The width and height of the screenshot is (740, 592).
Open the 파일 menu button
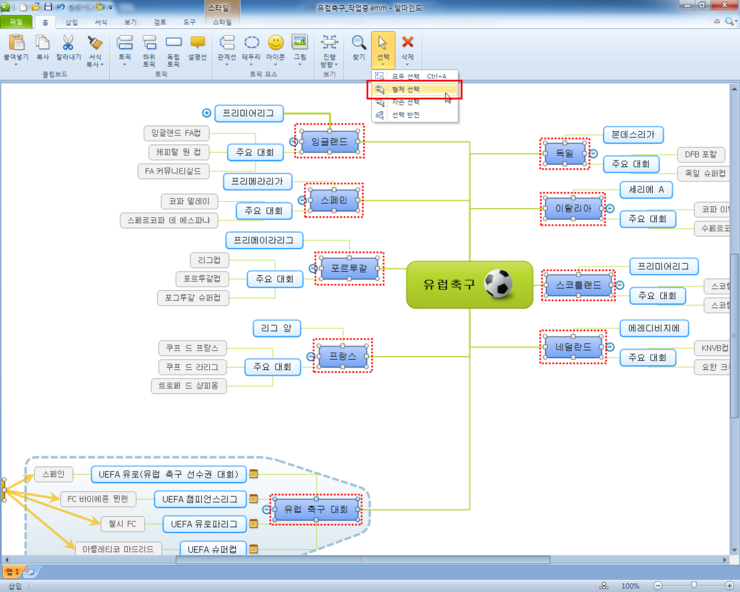click(16, 21)
